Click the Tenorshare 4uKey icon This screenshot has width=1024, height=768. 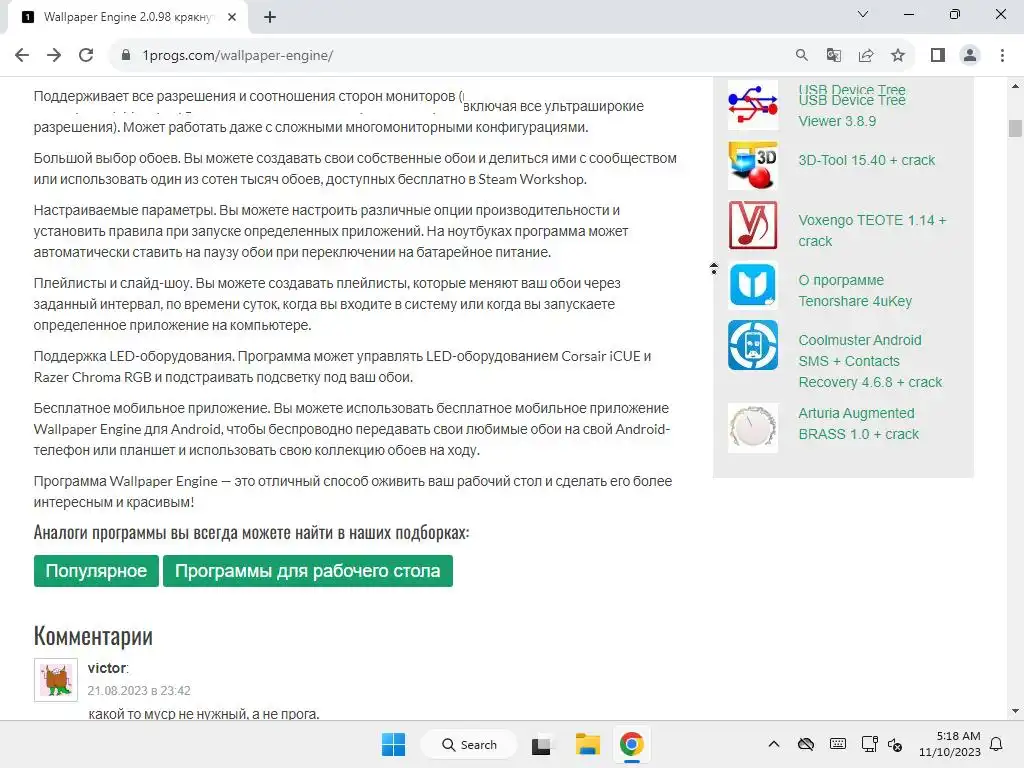pos(753,285)
